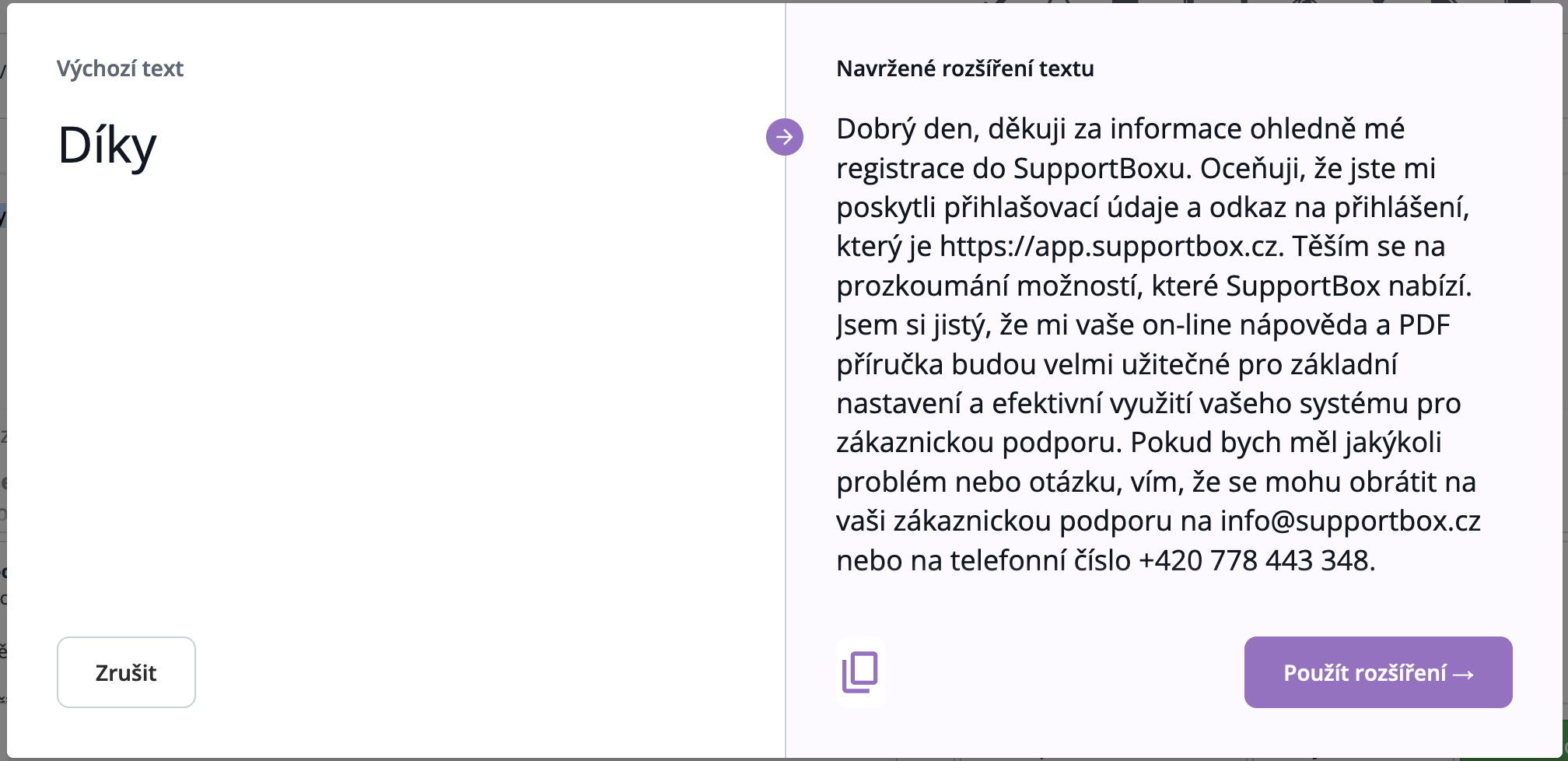
Task: Cancel with the Zrušit button
Action: (x=126, y=672)
